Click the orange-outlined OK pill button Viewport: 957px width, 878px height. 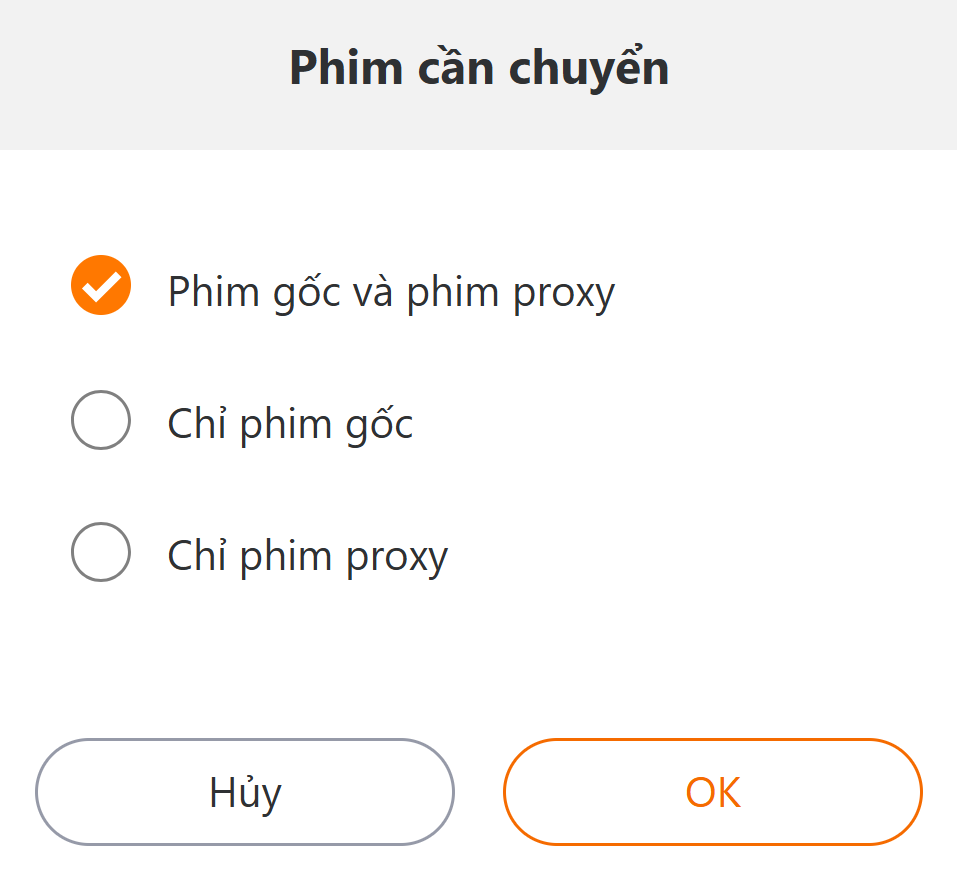[x=712, y=792]
